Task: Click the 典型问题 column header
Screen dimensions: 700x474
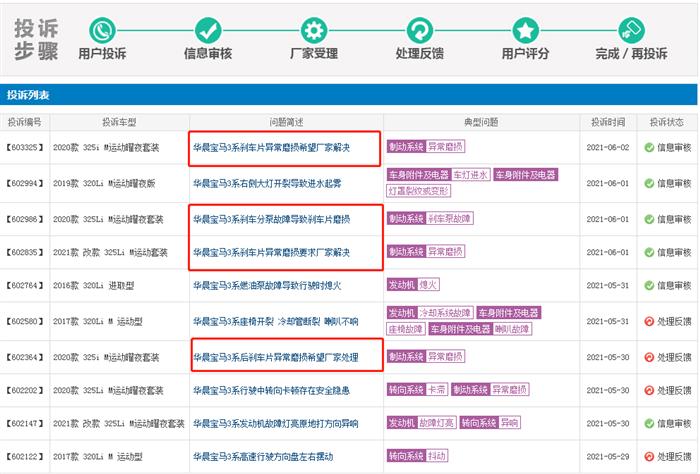Action: [x=481, y=122]
